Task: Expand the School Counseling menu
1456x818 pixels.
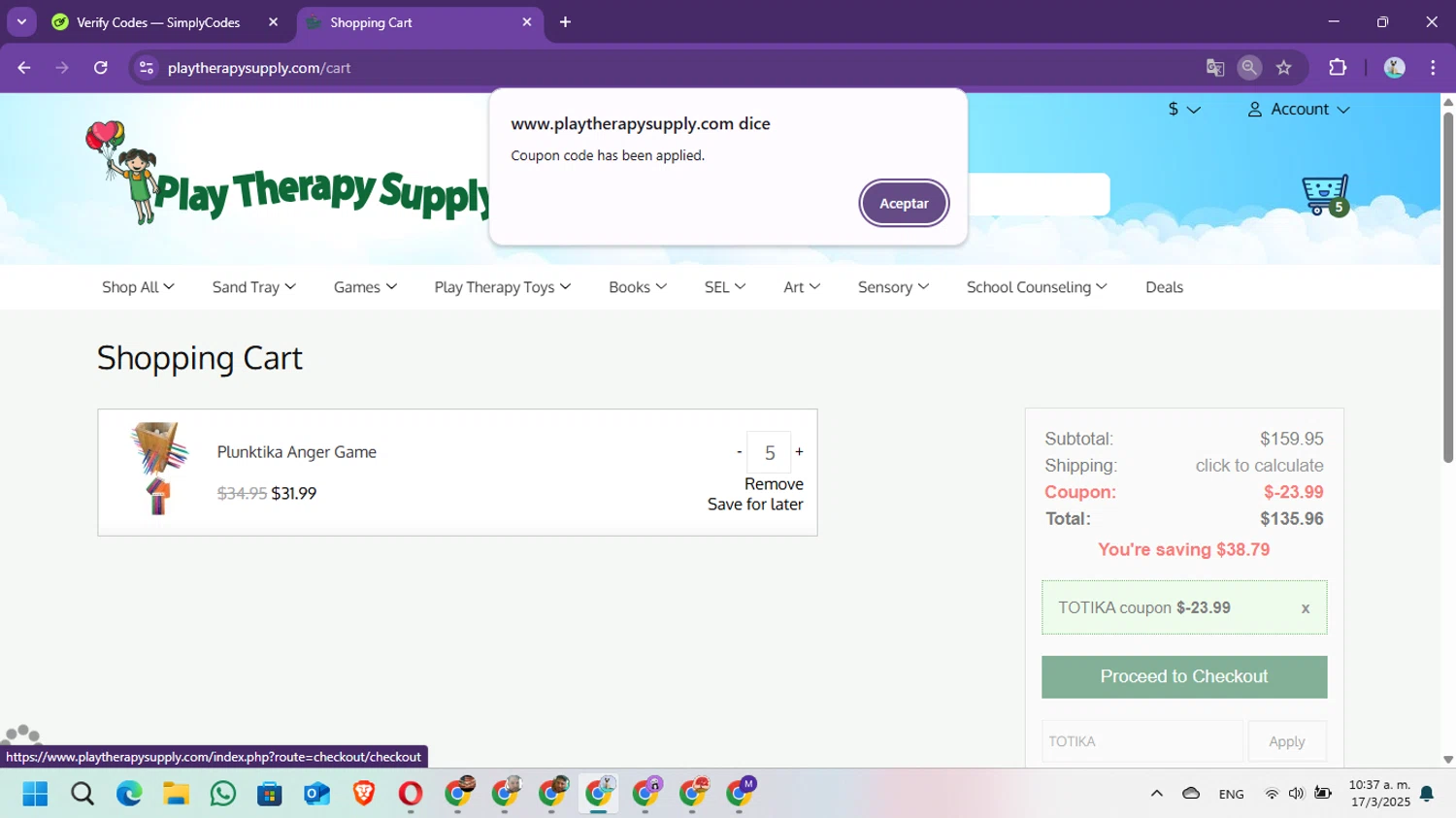Action: [1037, 287]
